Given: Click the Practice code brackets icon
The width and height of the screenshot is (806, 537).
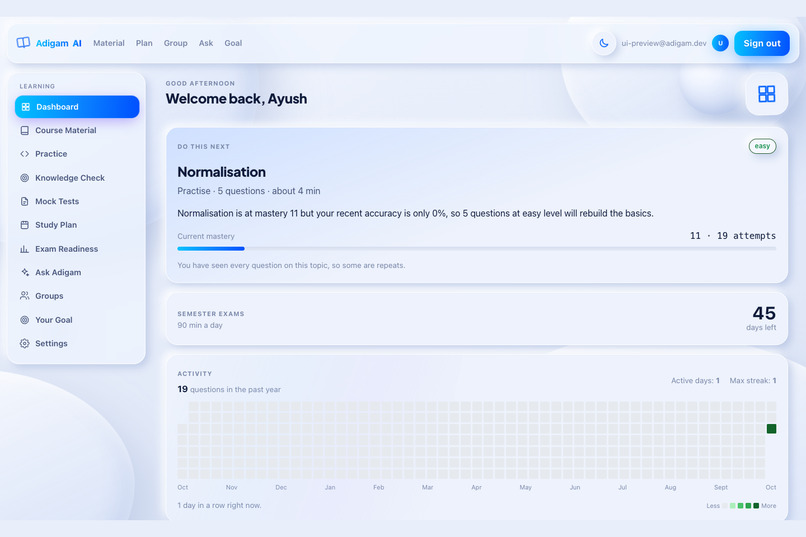Looking at the screenshot, I should (24, 154).
